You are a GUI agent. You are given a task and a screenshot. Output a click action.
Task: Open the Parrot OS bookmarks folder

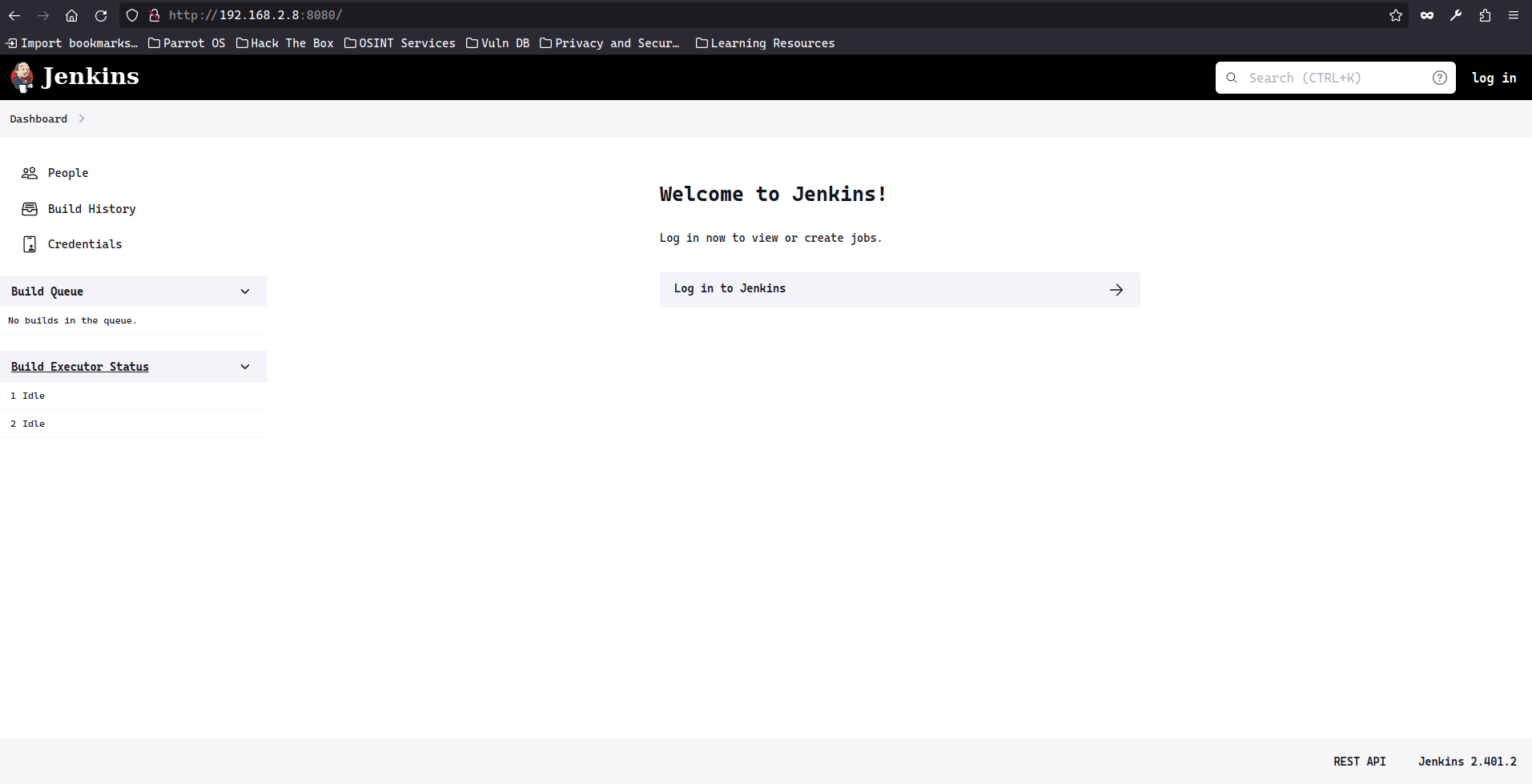click(187, 43)
